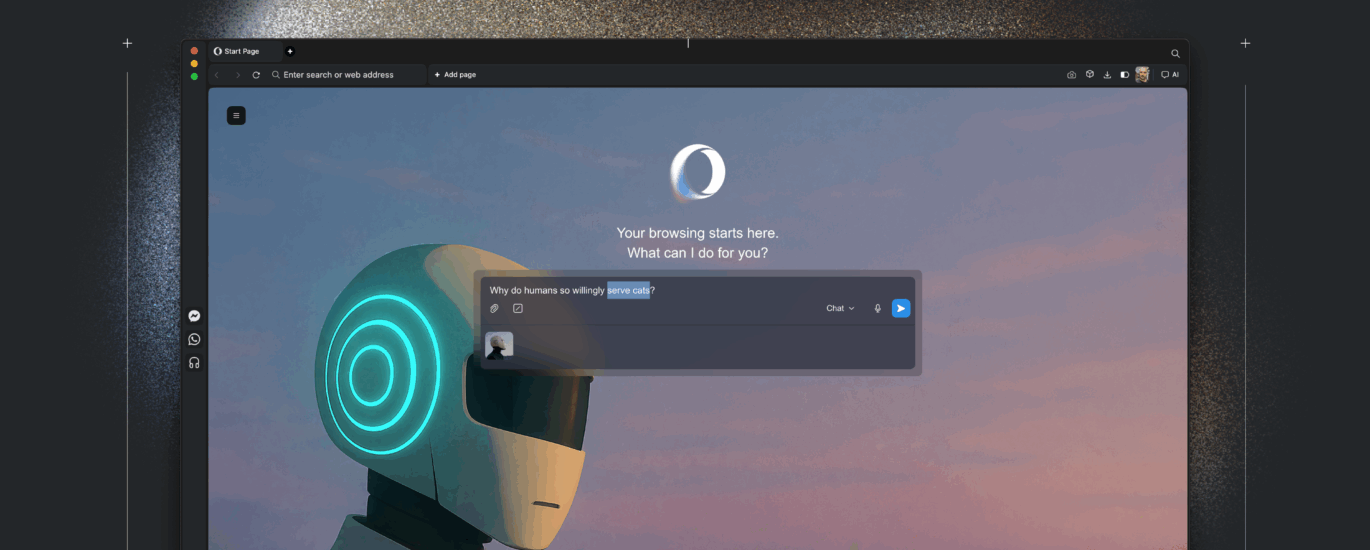Click the microphone voice input icon

tap(878, 309)
